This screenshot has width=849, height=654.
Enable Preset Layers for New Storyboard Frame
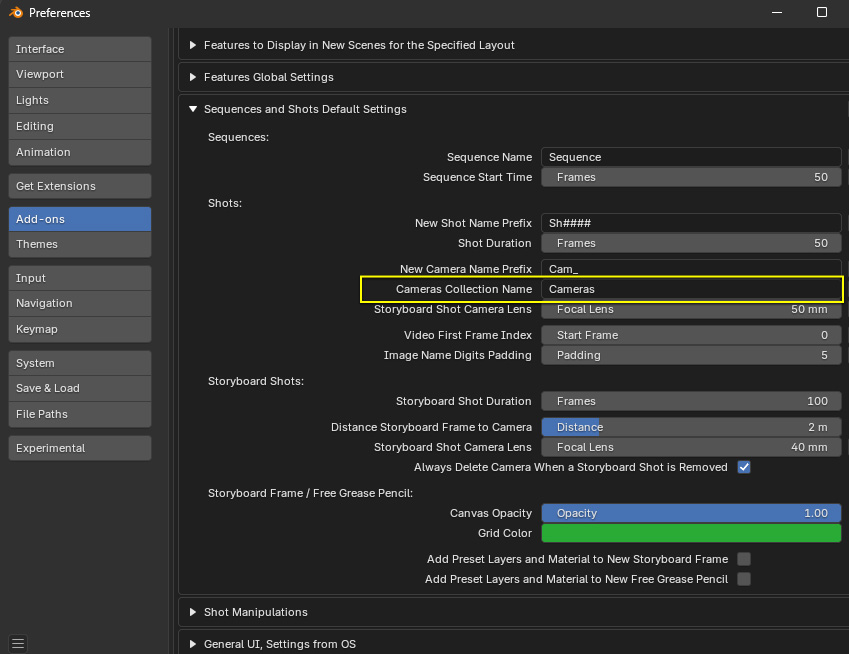pyautogui.click(x=743, y=559)
